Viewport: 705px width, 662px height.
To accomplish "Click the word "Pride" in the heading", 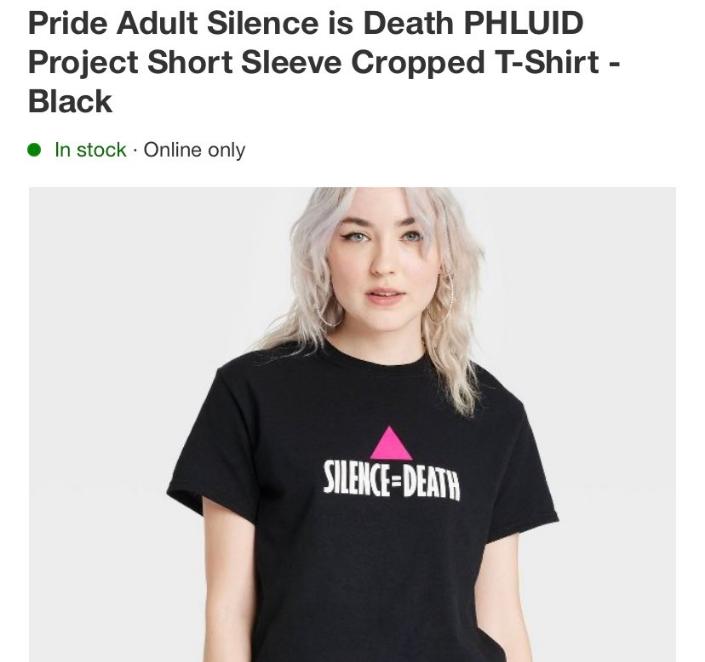I will pos(67,23).
